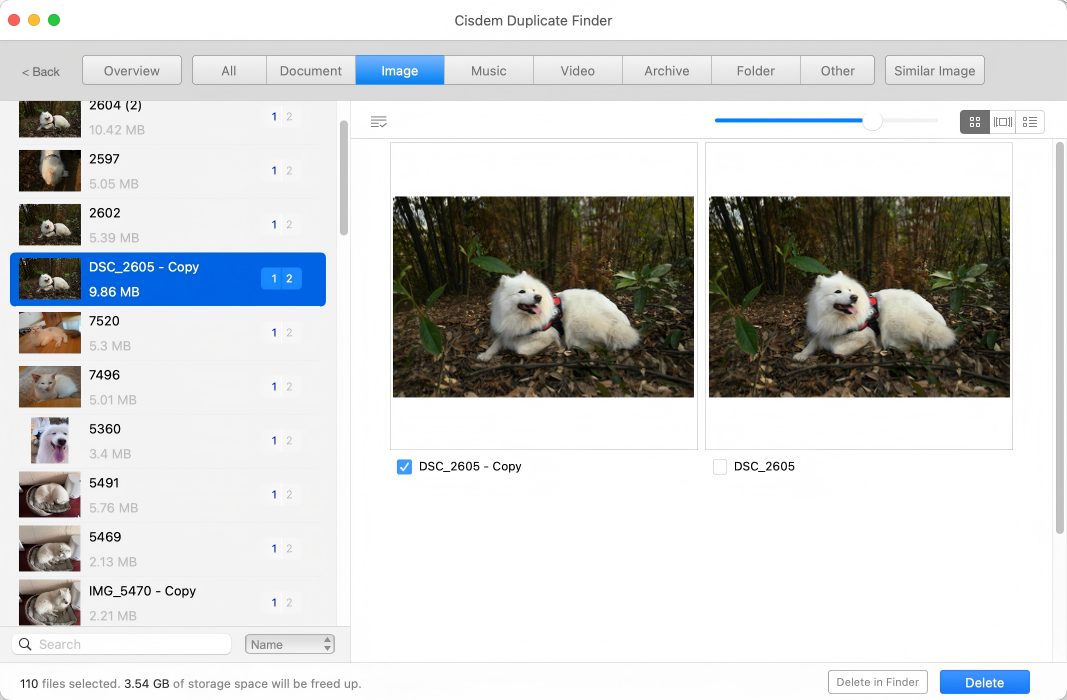Image resolution: width=1067 pixels, height=700 pixels.
Task: Select badge 2 next to the 7520 group
Action: (x=290, y=332)
